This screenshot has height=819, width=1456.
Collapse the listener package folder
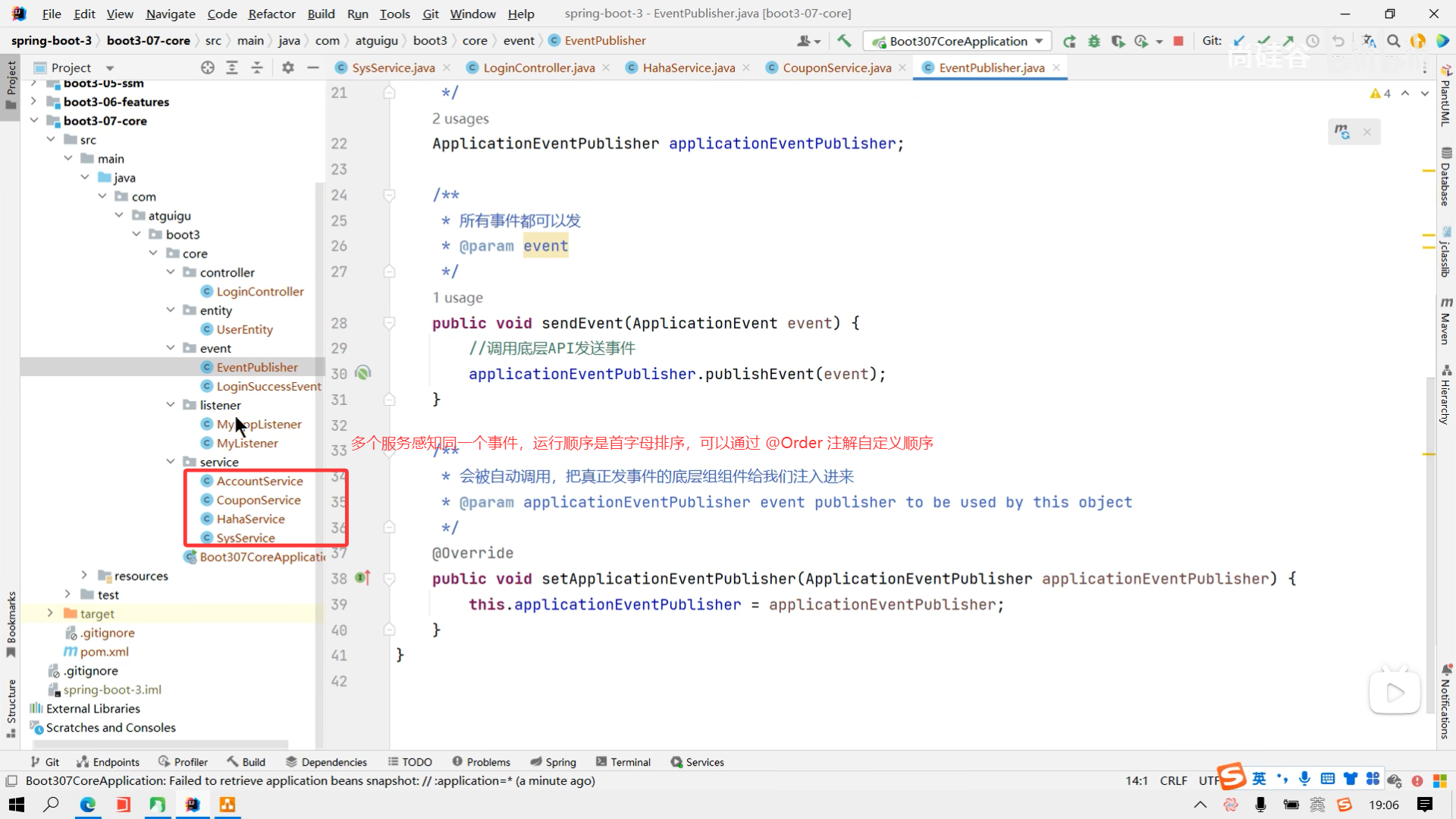pos(171,405)
